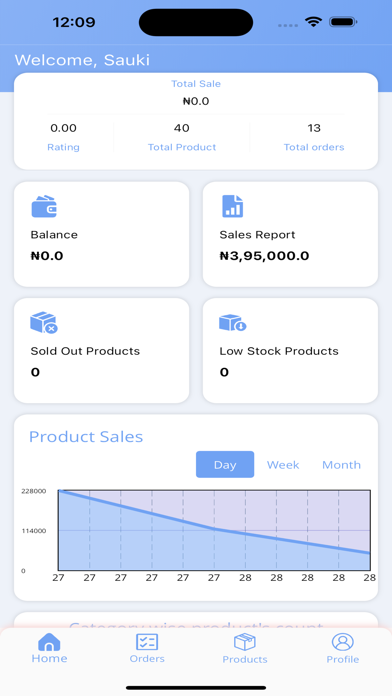This screenshot has width=392, height=696.
Task: Open the Balance card
Action: click(102, 234)
